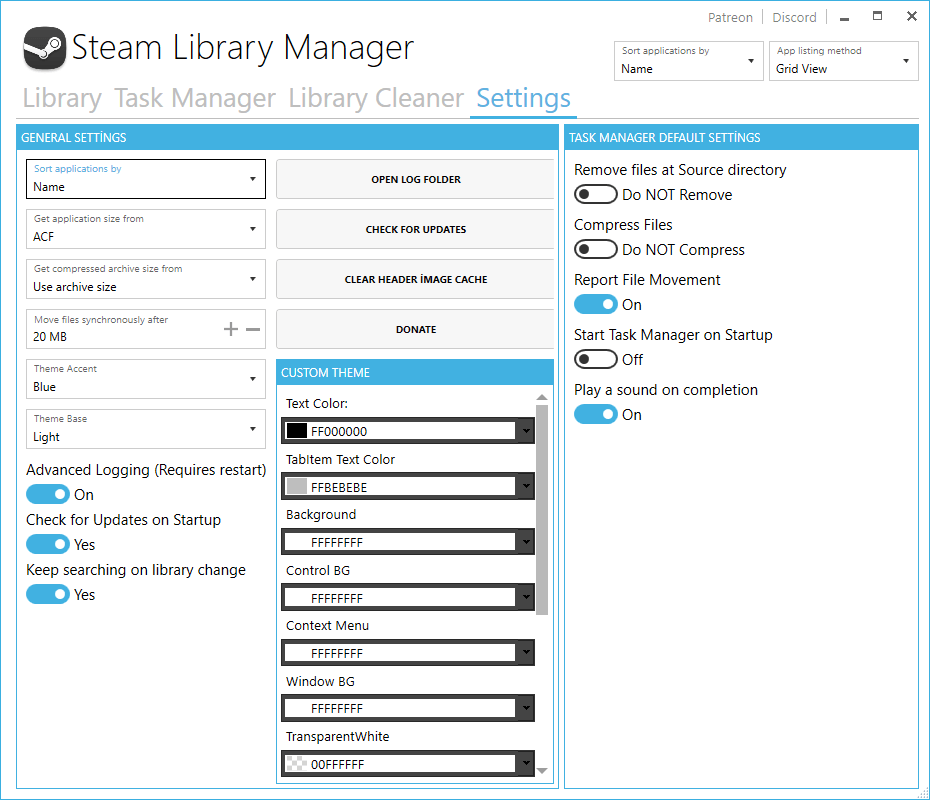Expand the Text Color picker dropdown arrow

click(x=526, y=431)
